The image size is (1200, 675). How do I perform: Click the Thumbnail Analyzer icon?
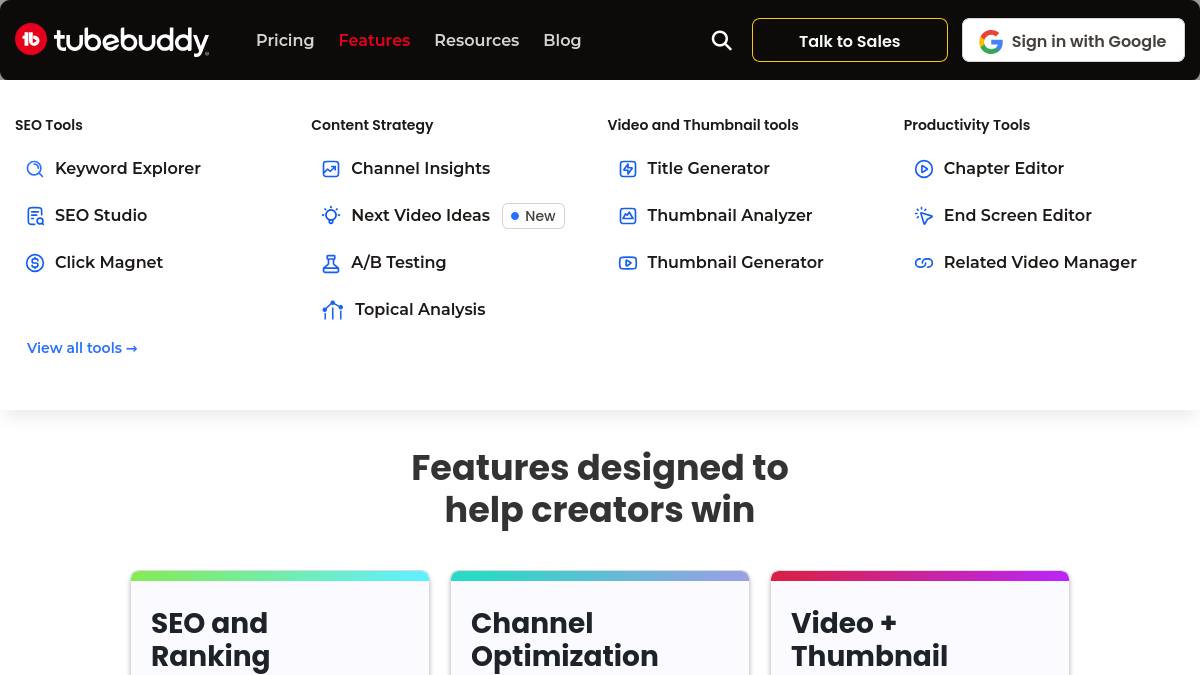coord(628,216)
